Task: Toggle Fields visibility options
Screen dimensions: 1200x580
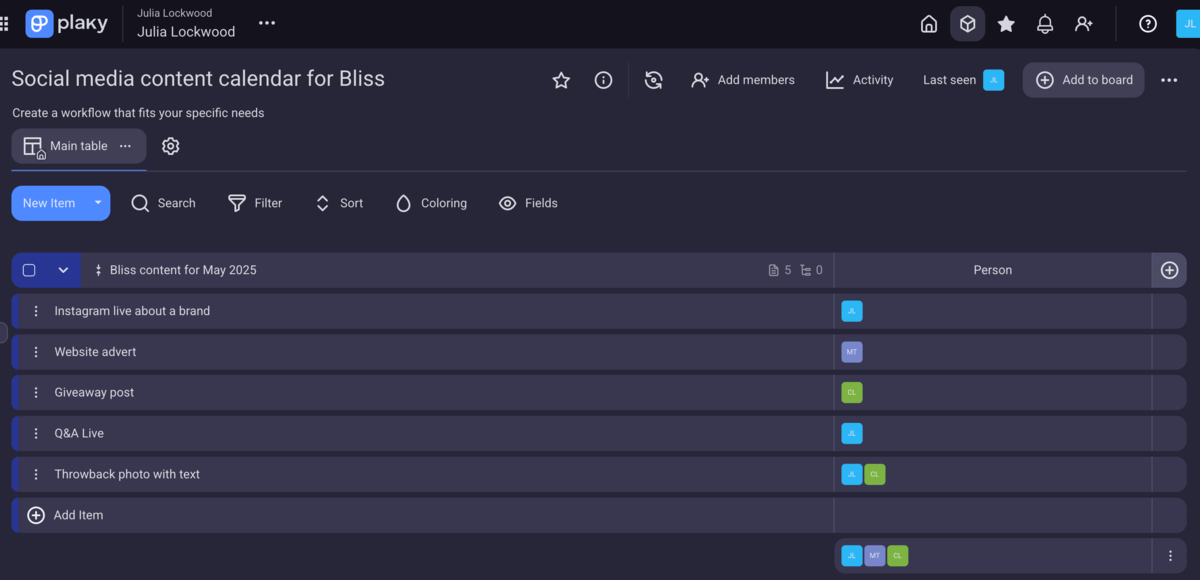Action: (x=528, y=203)
